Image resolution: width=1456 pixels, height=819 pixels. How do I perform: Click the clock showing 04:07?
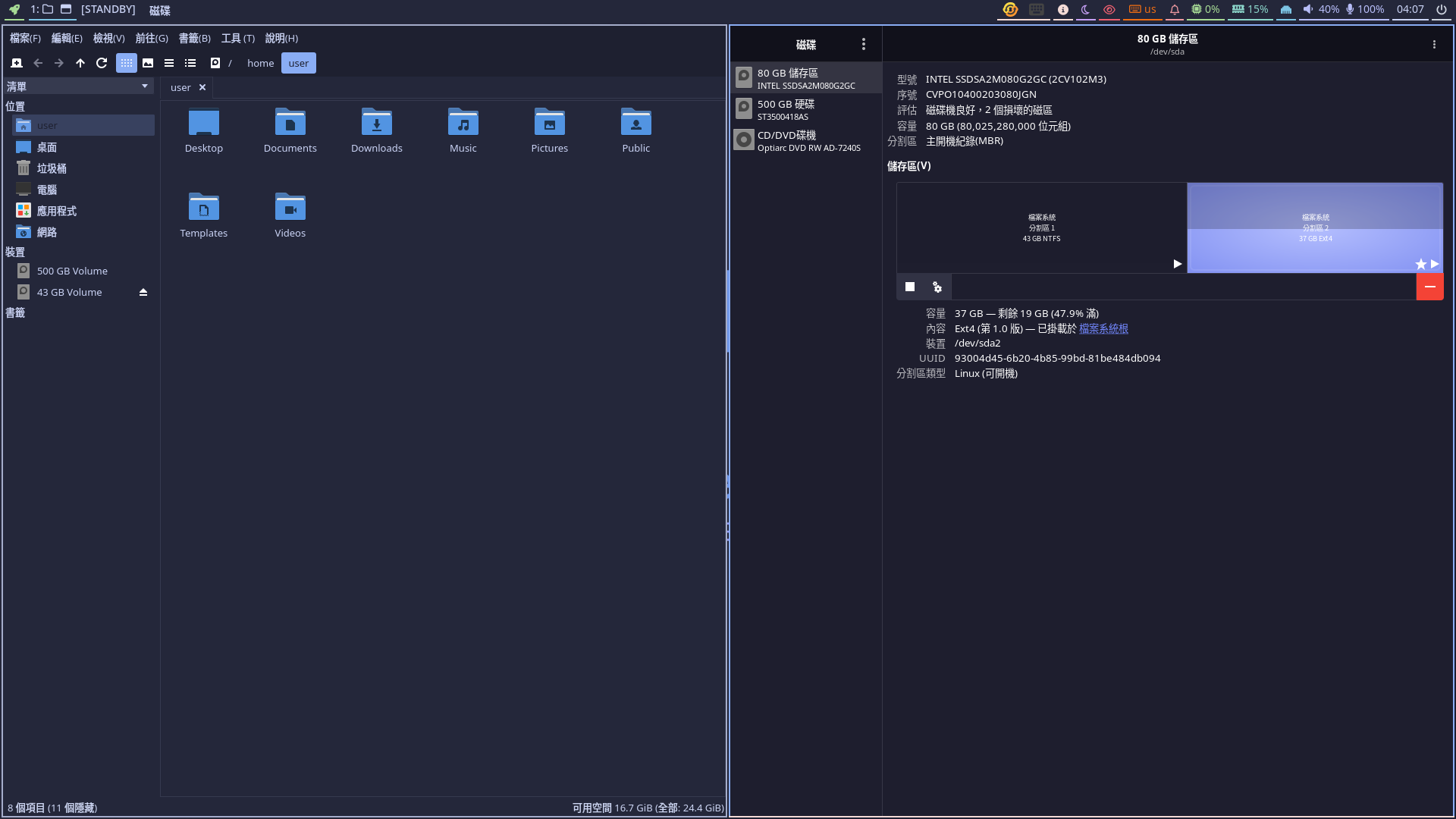(x=1410, y=10)
